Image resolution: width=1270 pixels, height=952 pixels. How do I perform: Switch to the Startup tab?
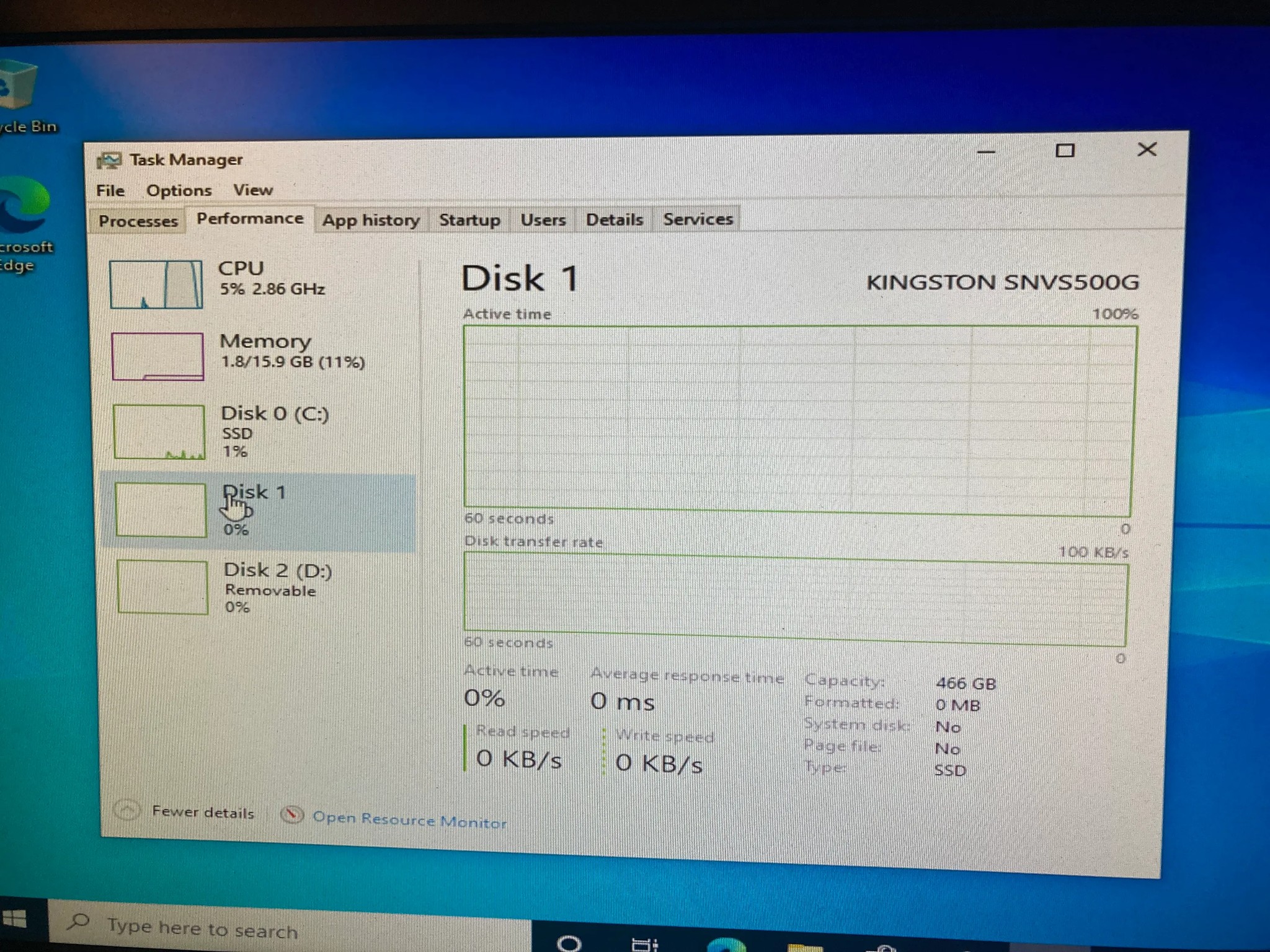tap(469, 220)
